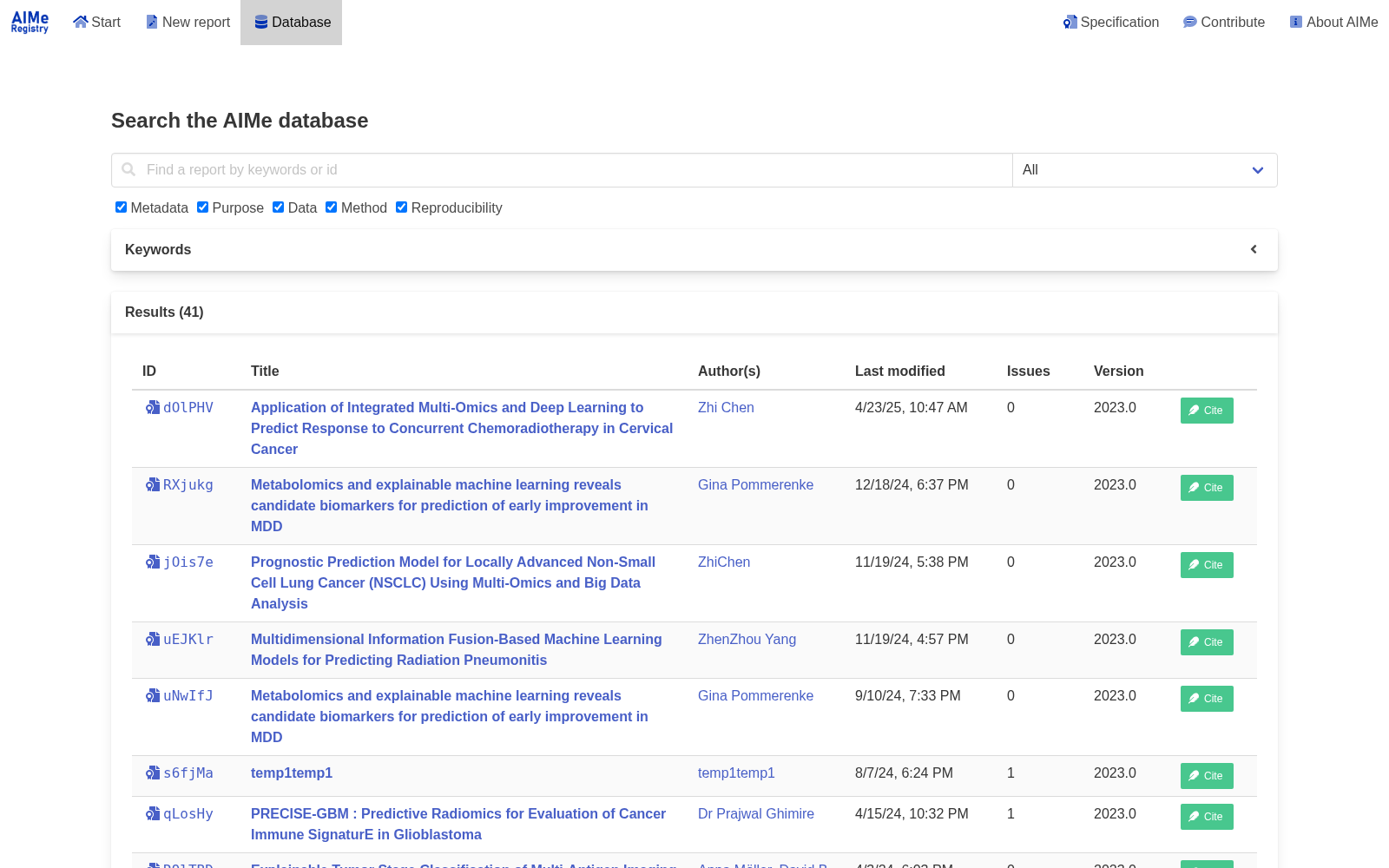Cite the qLosHy PRECISE-GBM report
This screenshot has width=1389, height=868.
pyautogui.click(x=1207, y=817)
